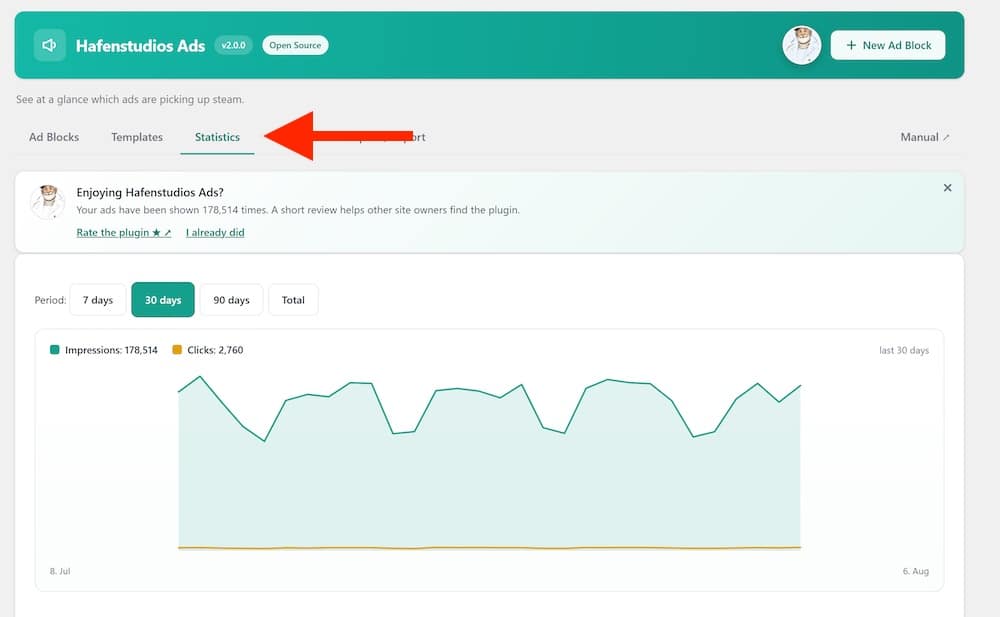Click the Hafenstudios Ads title

[x=140, y=45]
